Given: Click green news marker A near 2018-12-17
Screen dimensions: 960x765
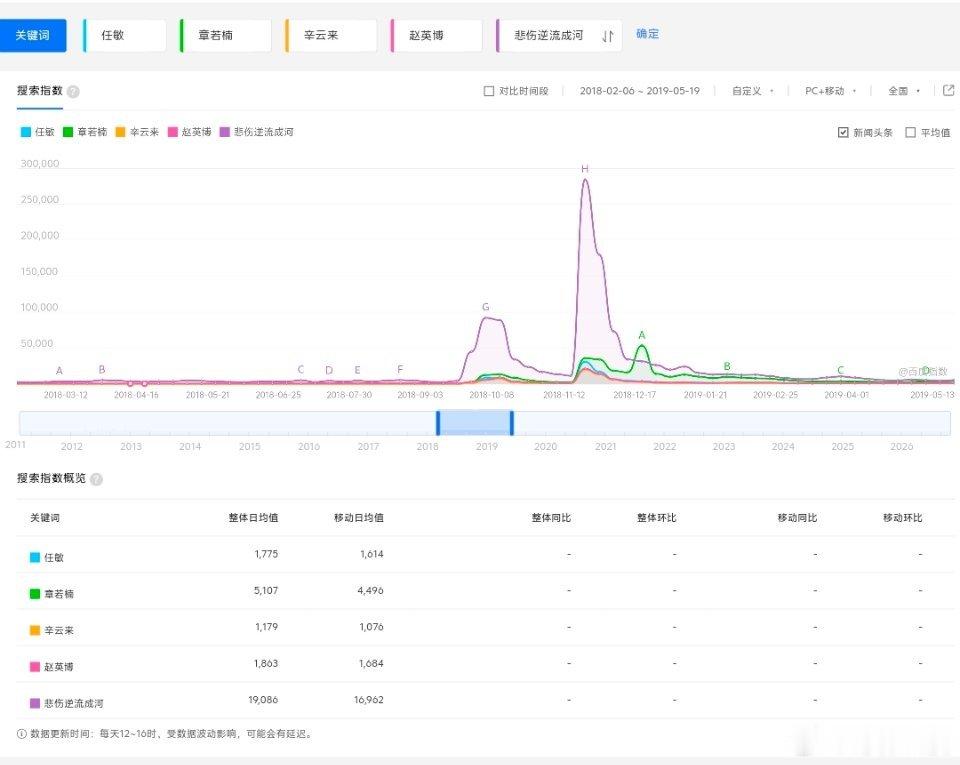Looking at the screenshot, I should click(642, 335).
